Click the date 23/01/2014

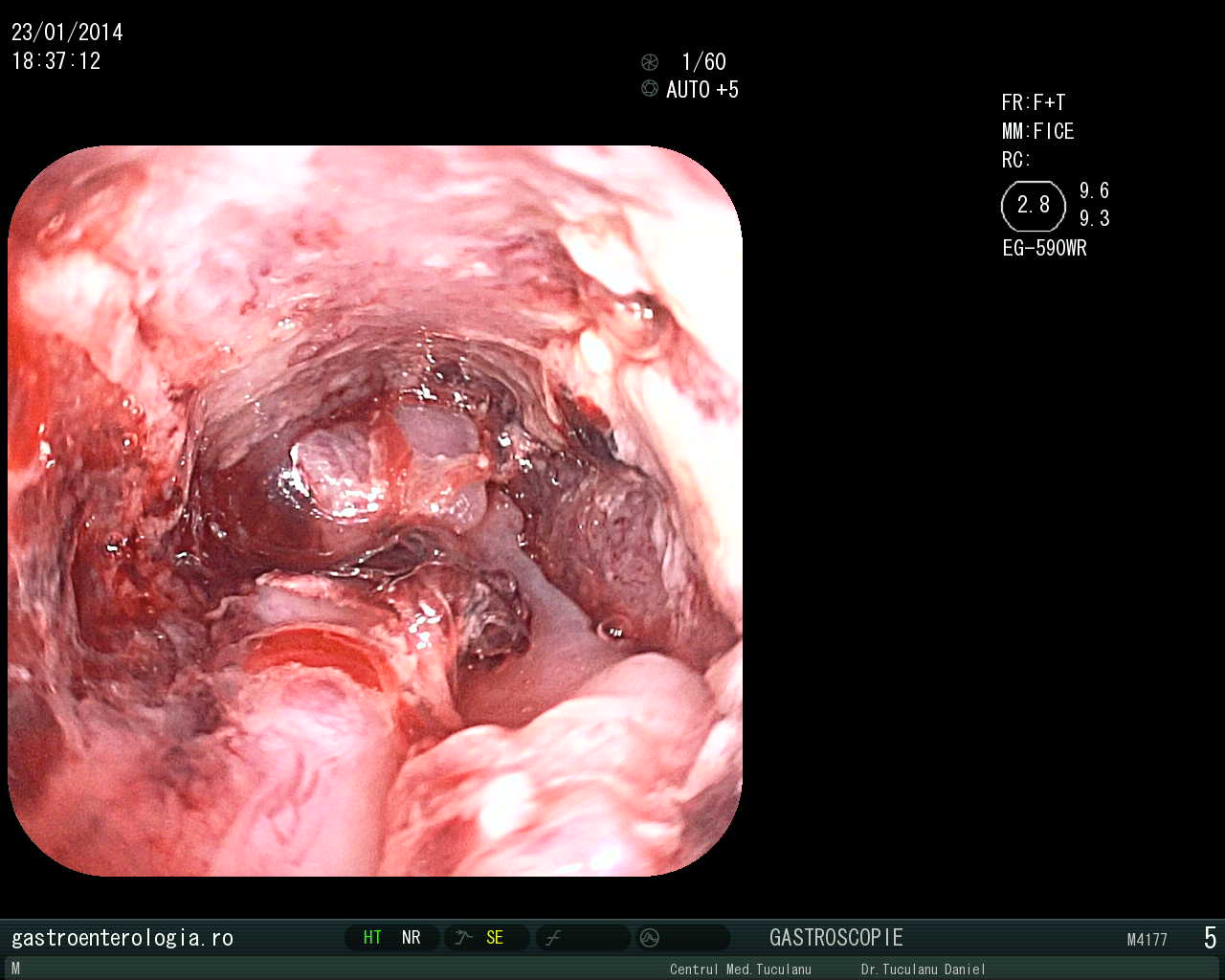(x=67, y=33)
